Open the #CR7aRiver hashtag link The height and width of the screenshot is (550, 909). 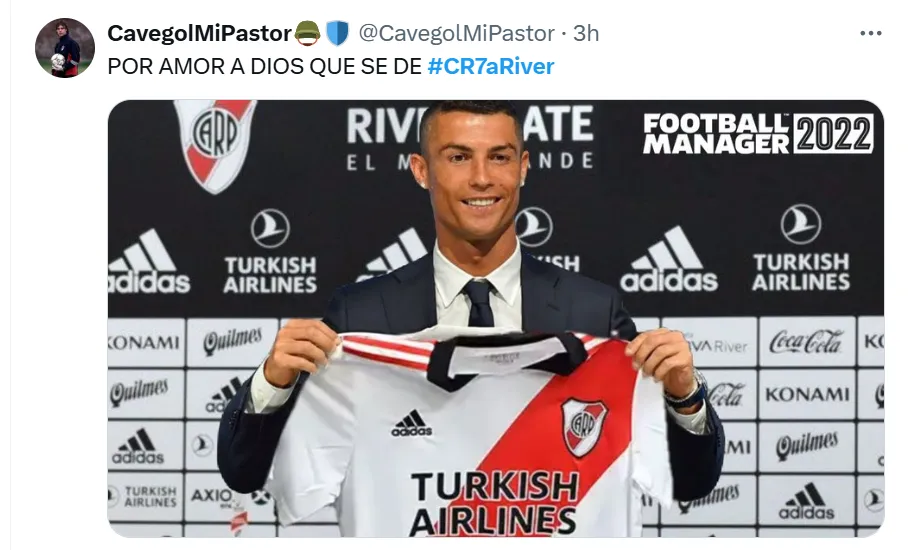click(490, 66)
